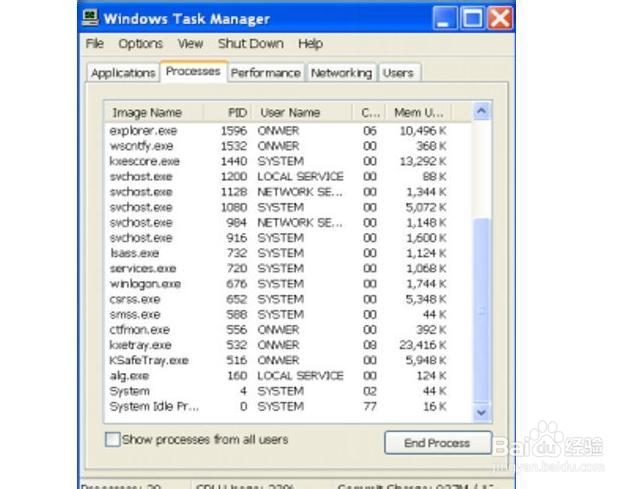This screenshot has height=489, width=640.
Task: Select the System Idle Process row
Action: 288,407
